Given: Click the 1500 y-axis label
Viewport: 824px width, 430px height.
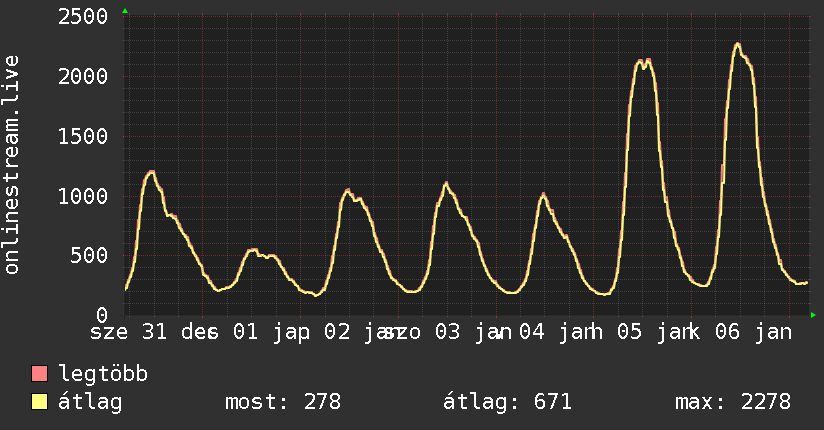Looking at the screenshot, I should [x=83, y=137].
